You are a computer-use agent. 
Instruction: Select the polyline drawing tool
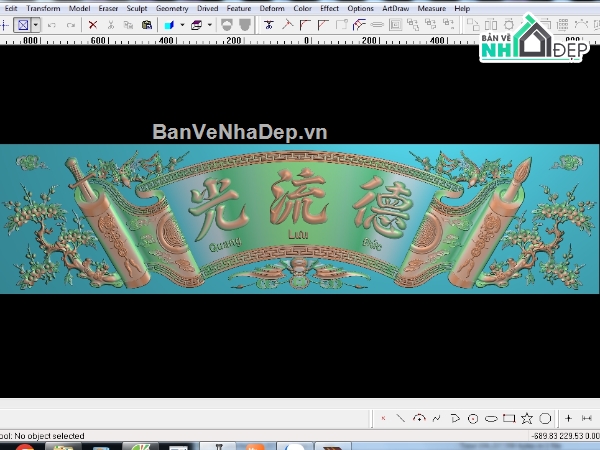point(455,418)
